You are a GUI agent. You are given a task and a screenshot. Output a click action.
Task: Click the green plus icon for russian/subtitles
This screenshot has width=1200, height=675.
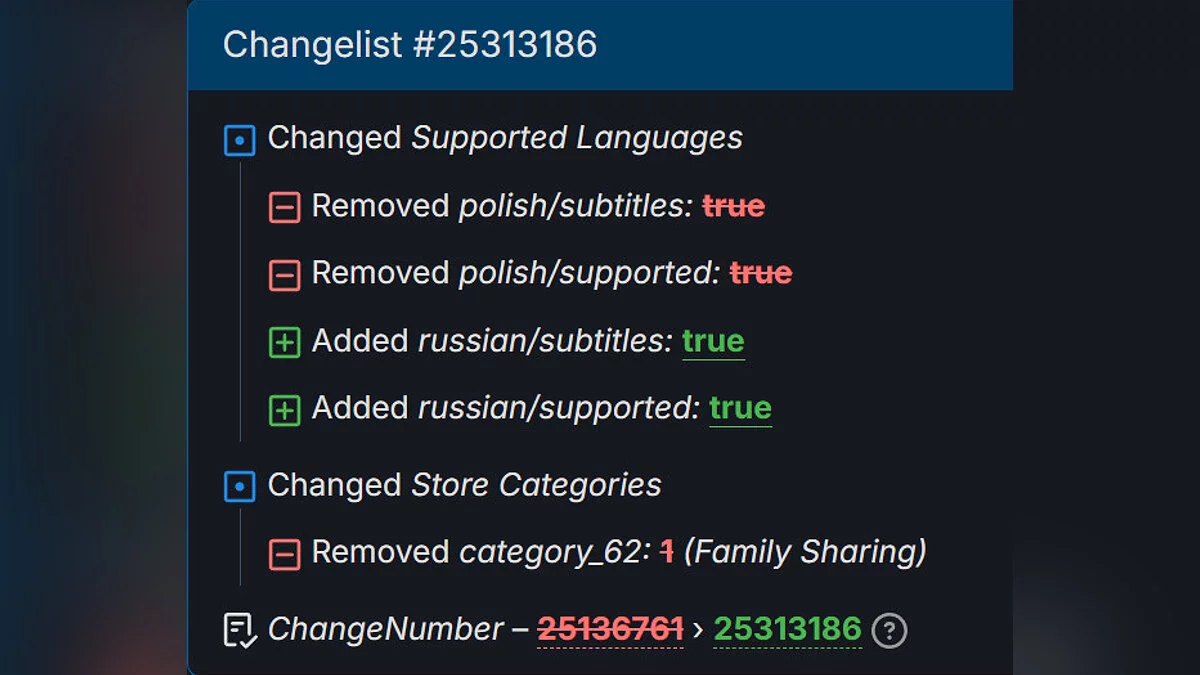pyautogui.click(x=285, y=342)
